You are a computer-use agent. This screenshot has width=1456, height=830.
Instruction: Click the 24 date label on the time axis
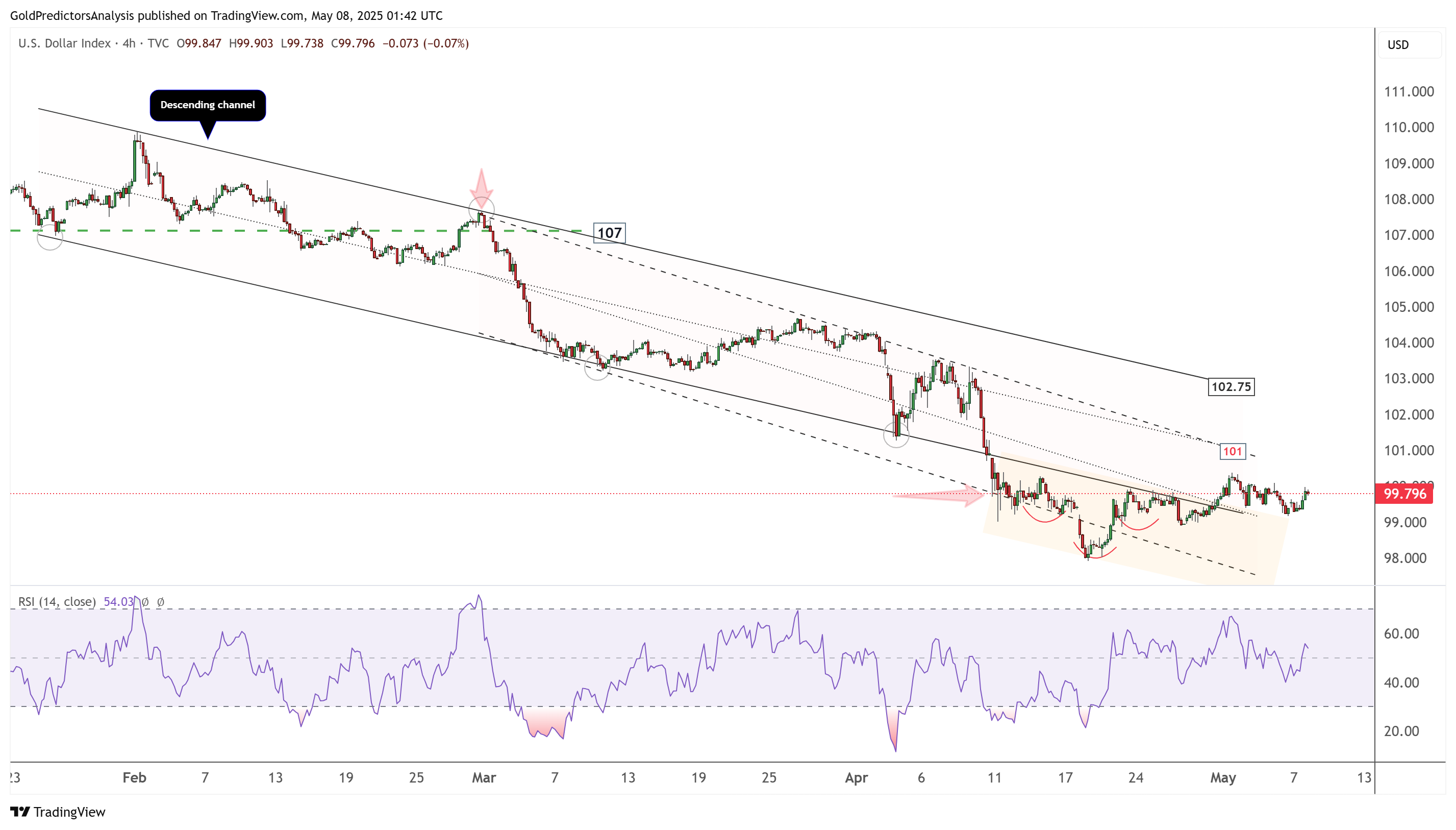1136,777
